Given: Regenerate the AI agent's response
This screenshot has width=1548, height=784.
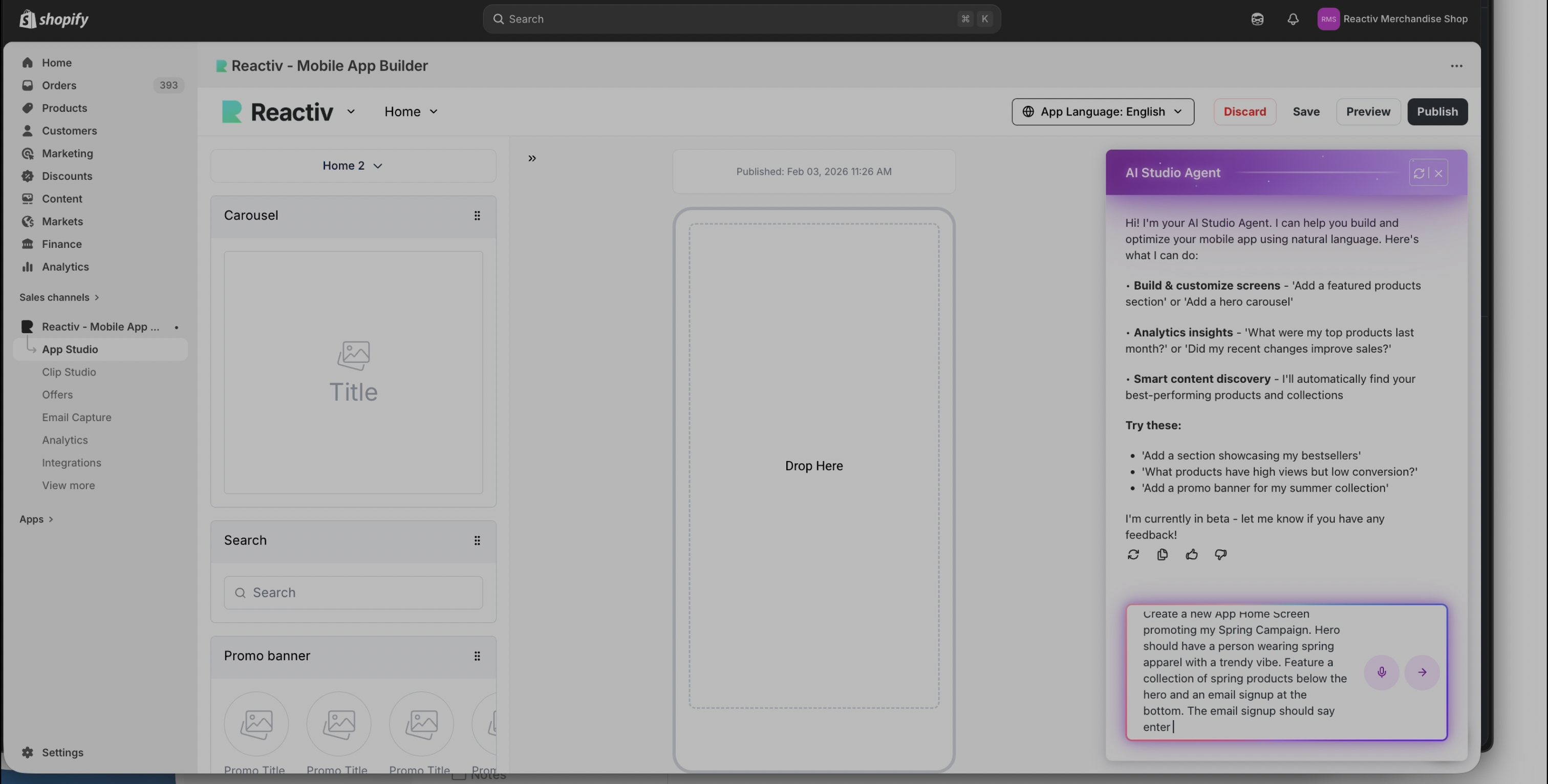Looking at the screenshot, I should [x=1133, y=555].
